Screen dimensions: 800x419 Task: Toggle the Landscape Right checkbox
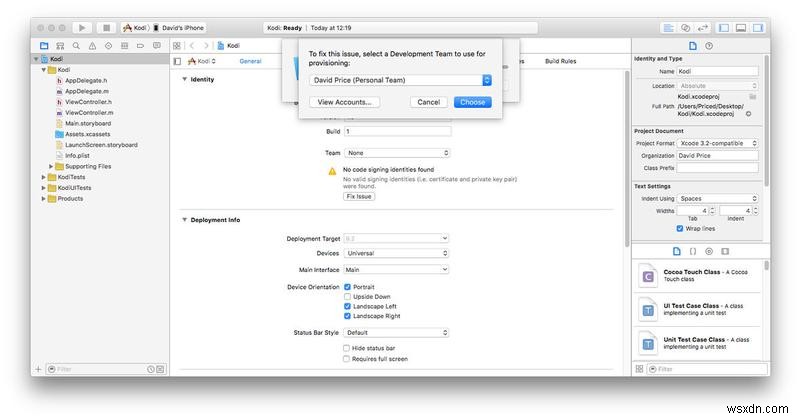tap(347, 316)
